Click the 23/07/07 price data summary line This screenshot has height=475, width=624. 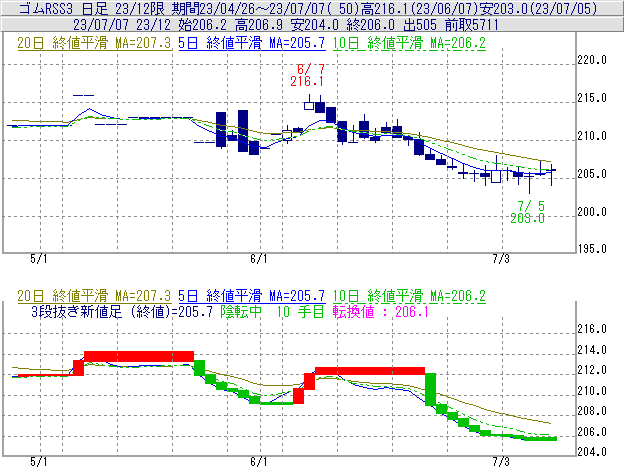click(286, 25)
